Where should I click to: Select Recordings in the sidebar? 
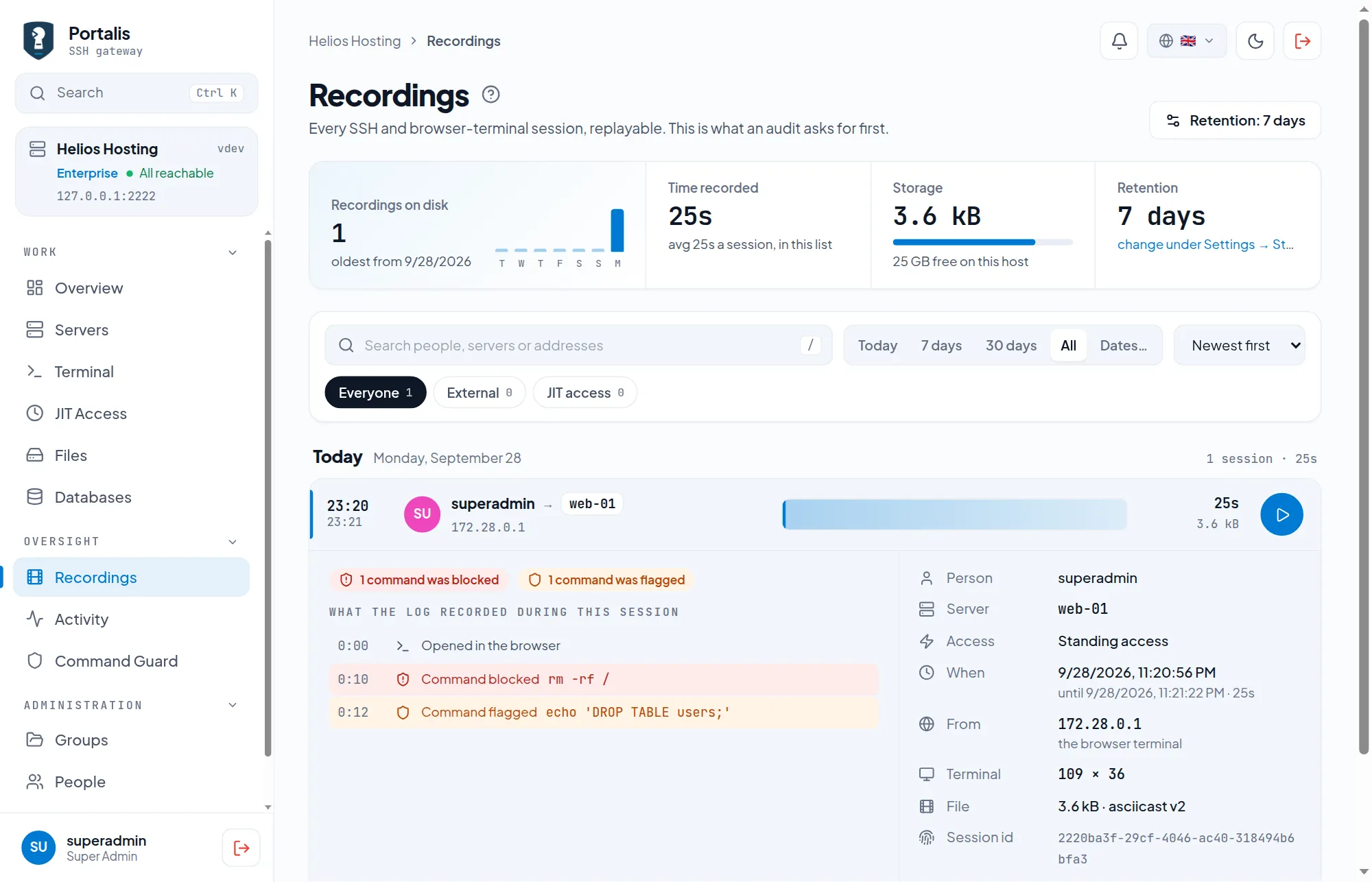tap(132, 577)
